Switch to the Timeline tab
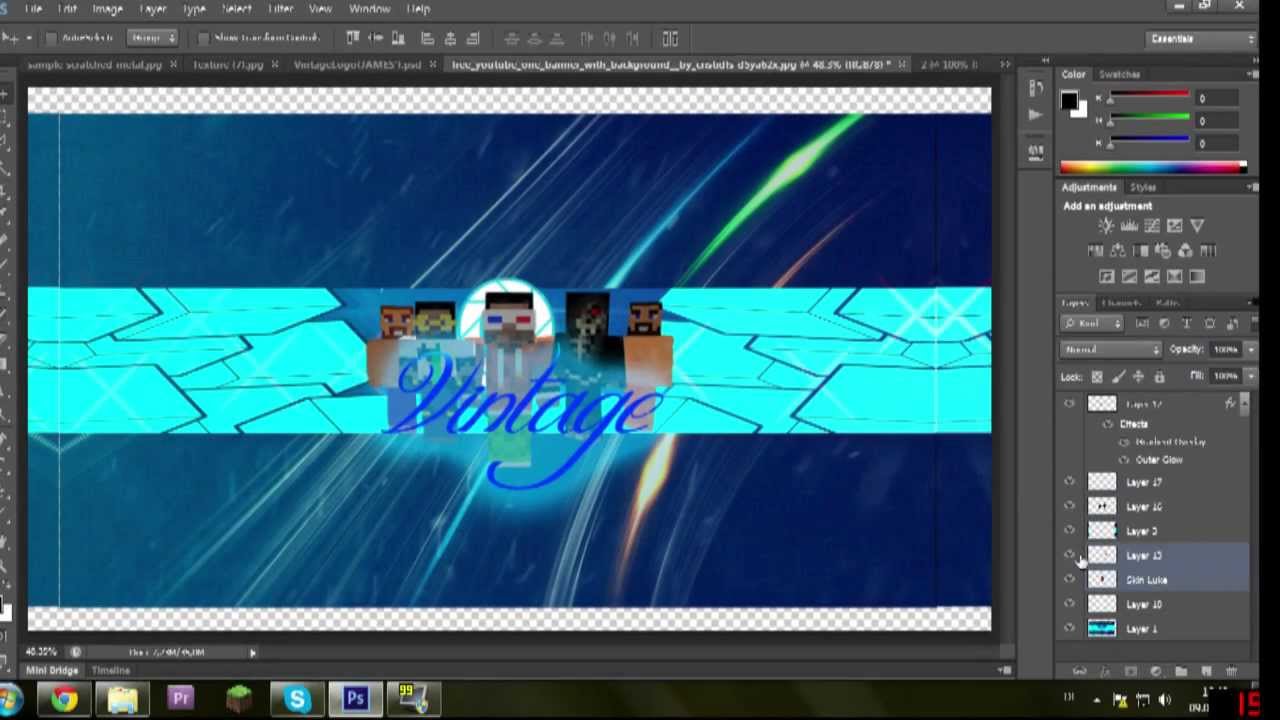 pos(110,670)
